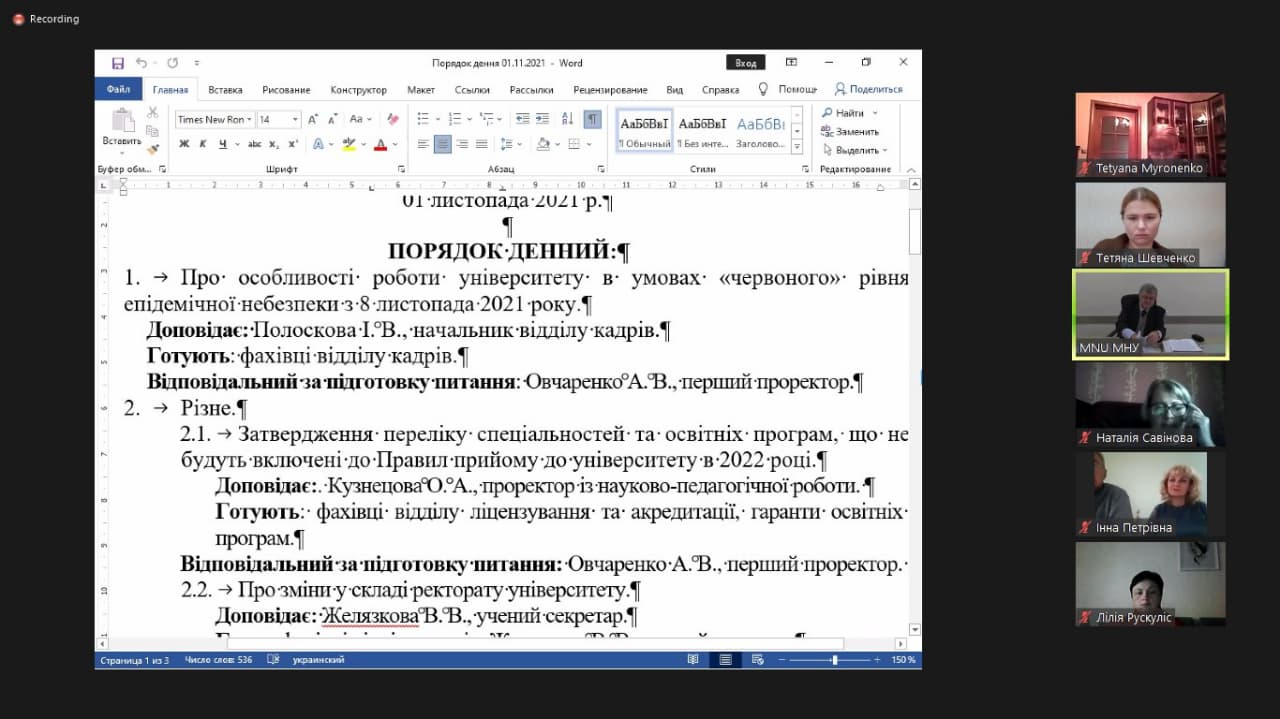Select Наталія Савінова participant video thumbnail
This screenshot has height=719, width=1280.
(x=1150, y=405)
